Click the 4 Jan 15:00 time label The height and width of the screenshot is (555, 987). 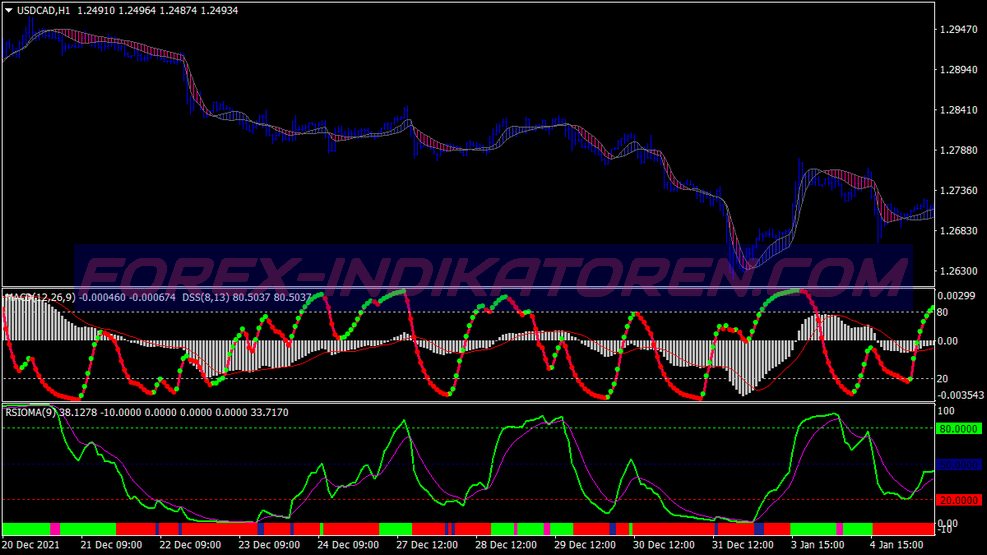pyautogui.click(x=899, y=545)
